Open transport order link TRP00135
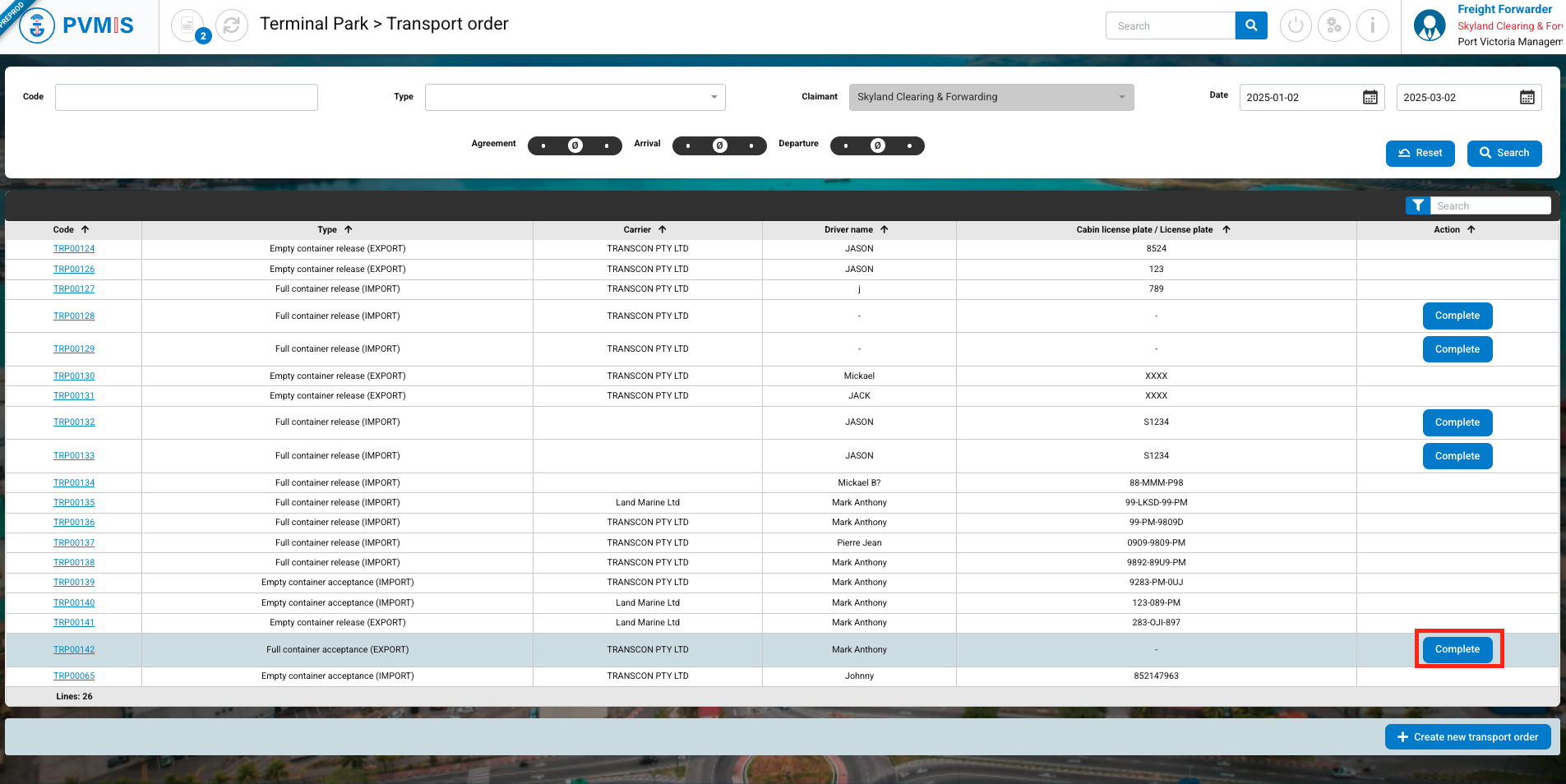This screenshot has height=784, width=1566. coord(74,503)
